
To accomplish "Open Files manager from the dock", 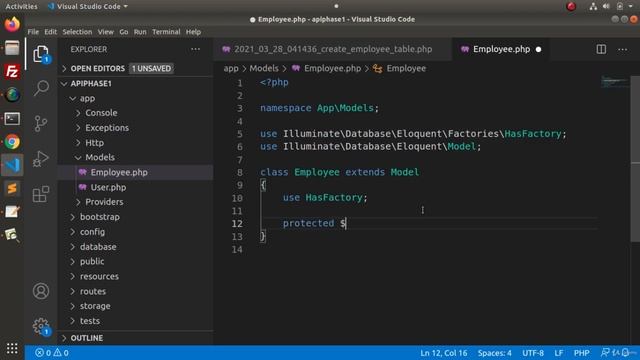I will (12, 48).
